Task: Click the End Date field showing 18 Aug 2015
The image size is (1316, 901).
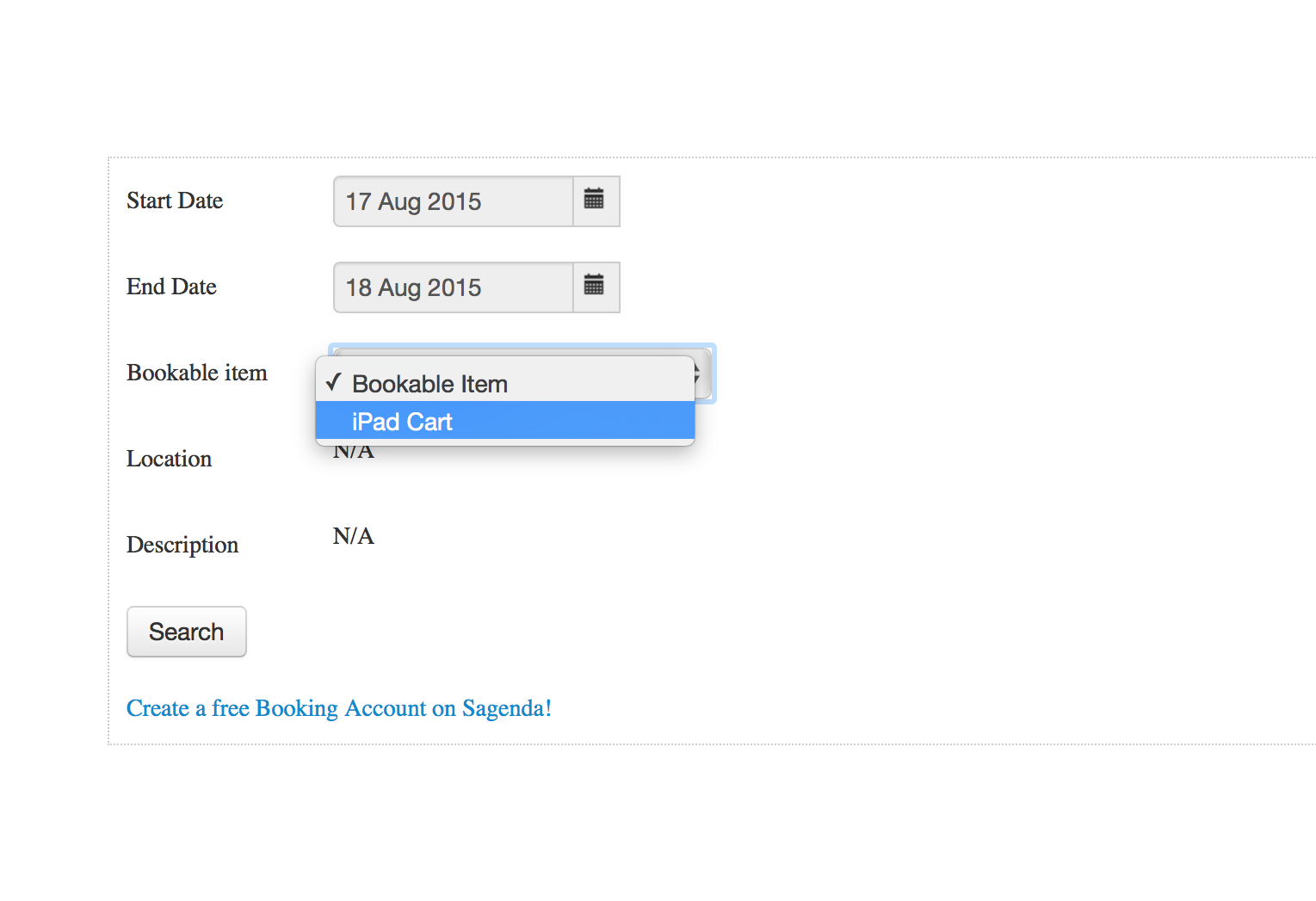Action: 453,287
